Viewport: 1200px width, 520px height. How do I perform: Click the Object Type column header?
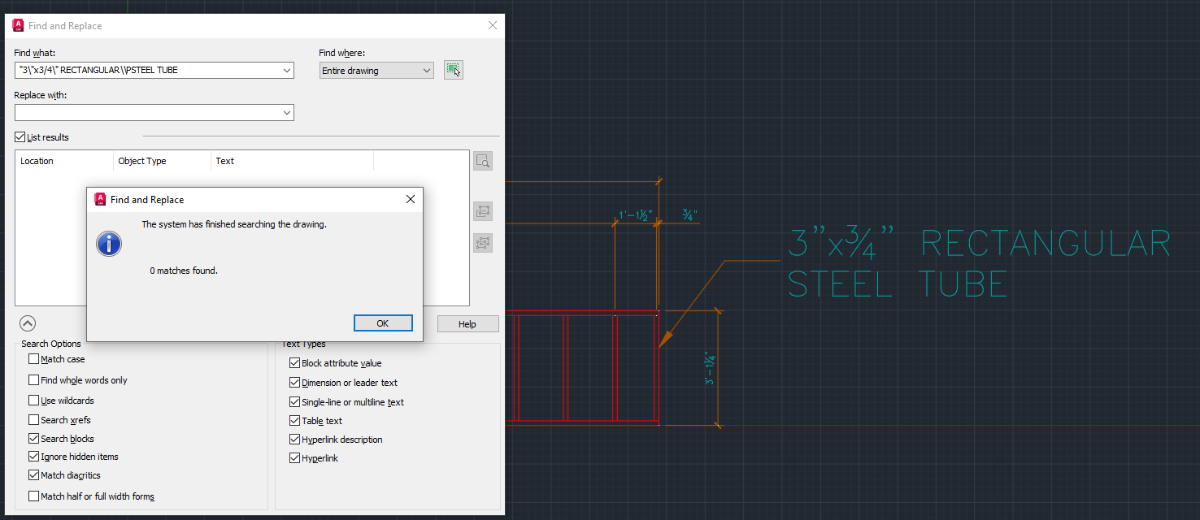pos(160,161)
